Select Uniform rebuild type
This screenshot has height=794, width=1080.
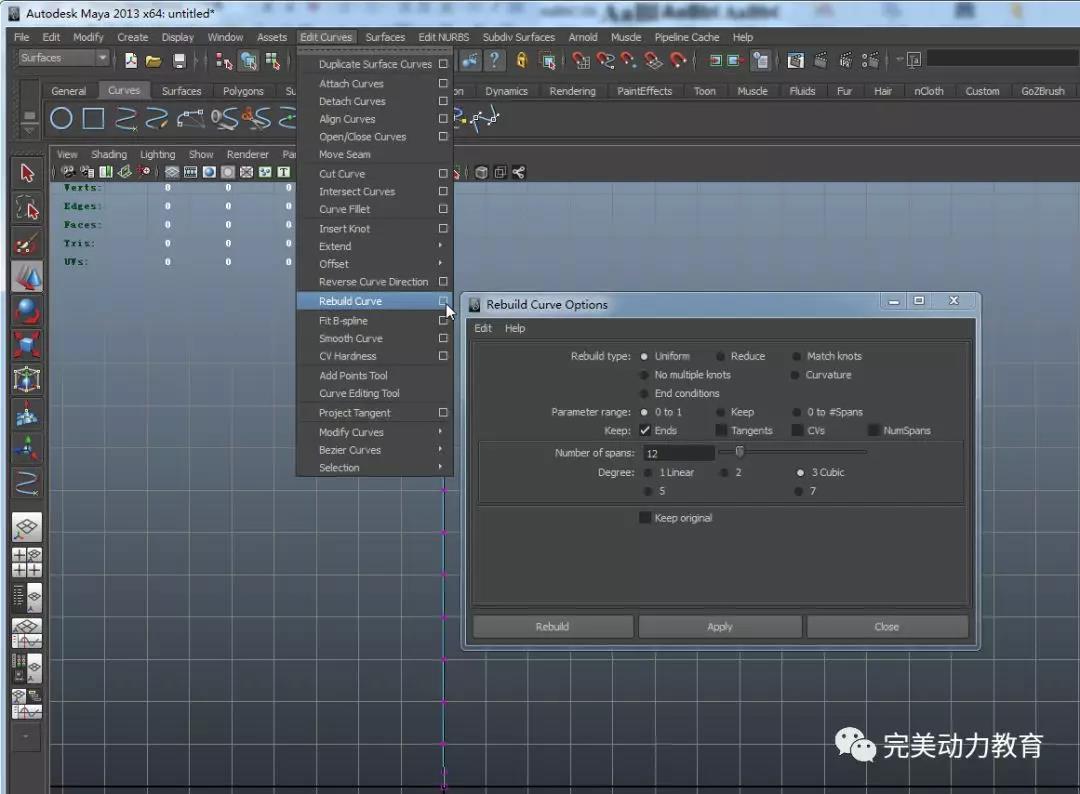pyautogui.click(x=644, y=356)
